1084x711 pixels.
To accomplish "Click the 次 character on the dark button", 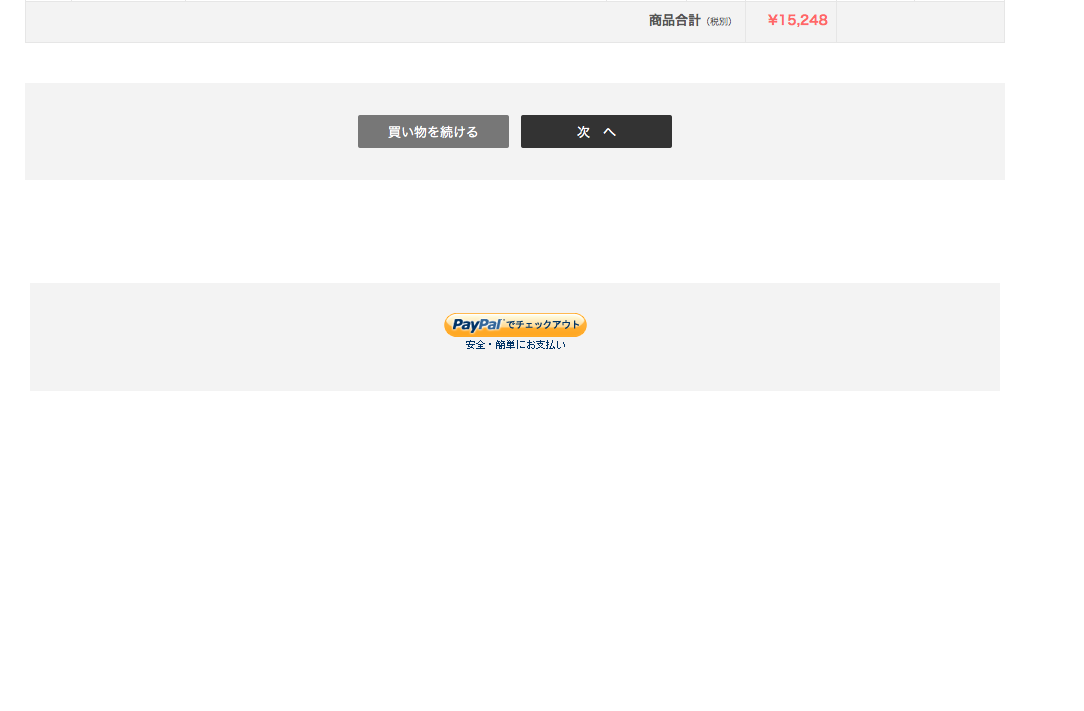I will pos(583,131).
